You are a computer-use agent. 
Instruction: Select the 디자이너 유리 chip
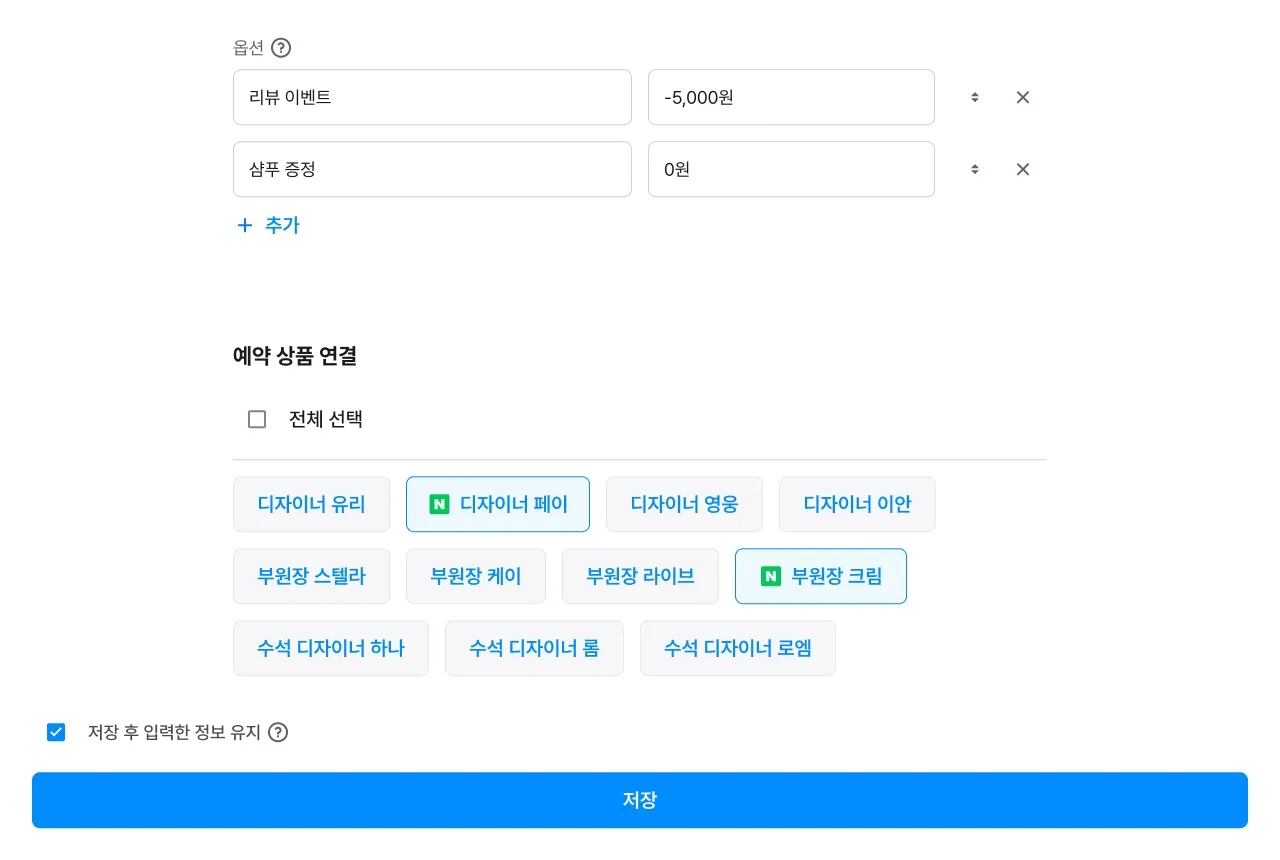pyautogui.click(x=311, y=504)
